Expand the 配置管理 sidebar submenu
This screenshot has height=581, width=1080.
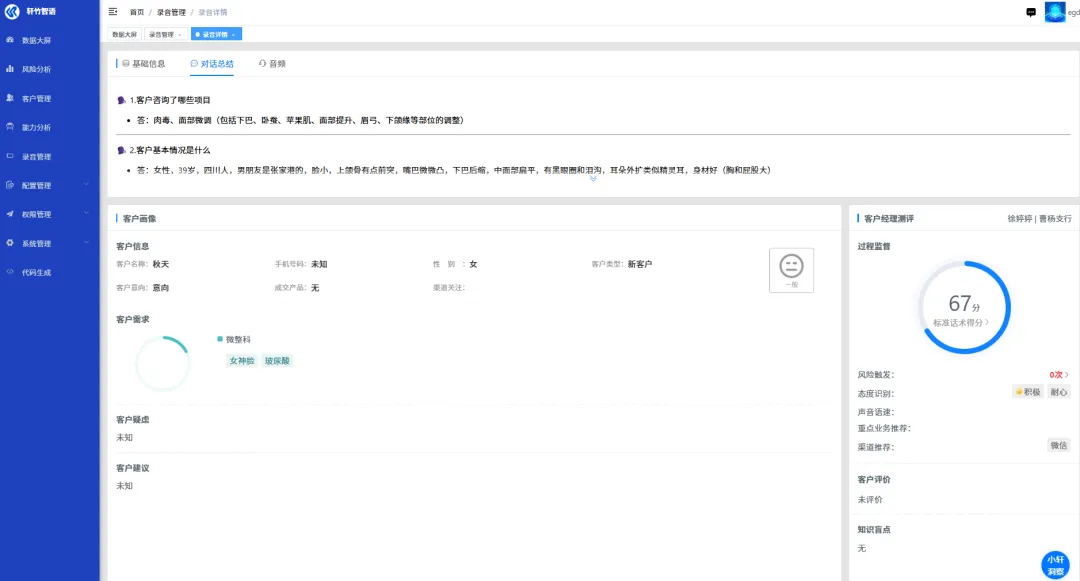48,185
